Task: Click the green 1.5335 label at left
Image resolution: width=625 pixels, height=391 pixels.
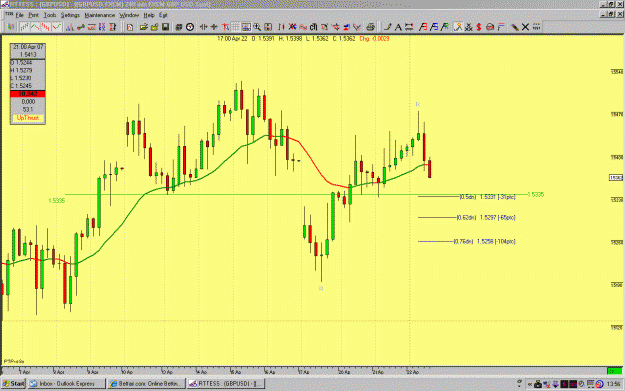Action: (x=57, y=201)
